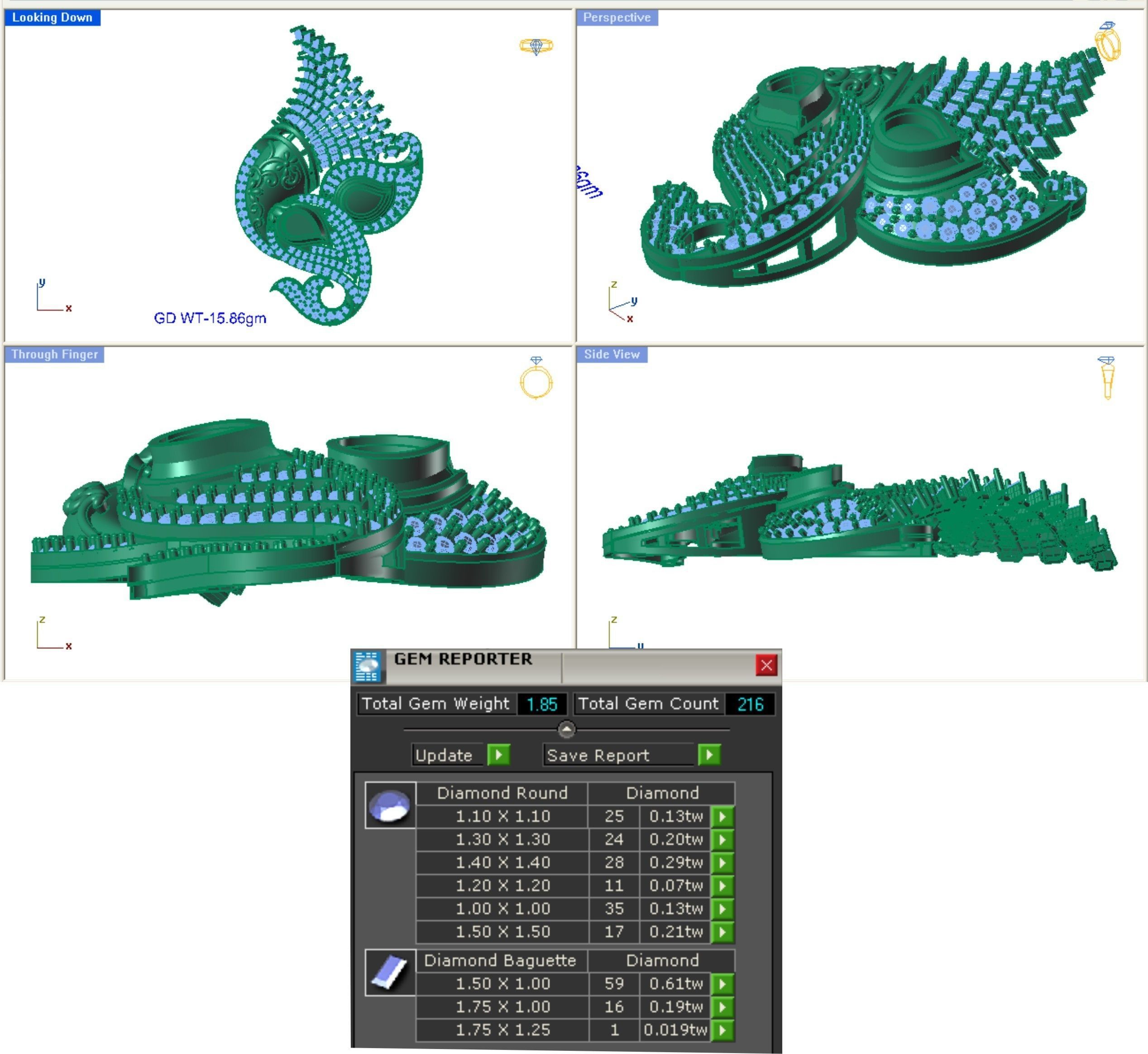Click green arrow for 0.019tw row
The image size is (1148, 1054).
tap(722, 1030)
